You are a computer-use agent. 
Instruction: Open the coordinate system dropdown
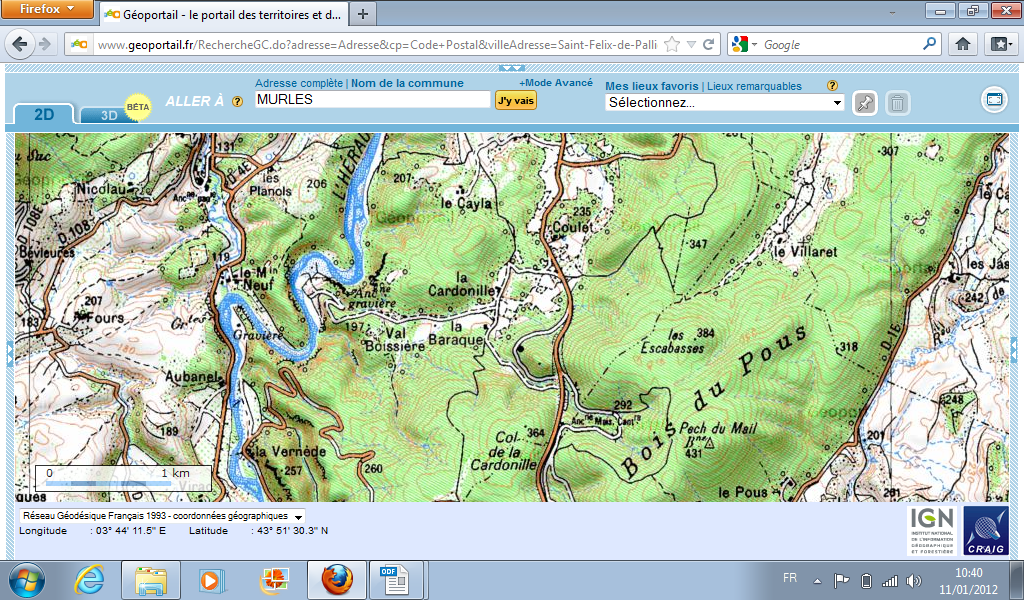tap(162, 516)
